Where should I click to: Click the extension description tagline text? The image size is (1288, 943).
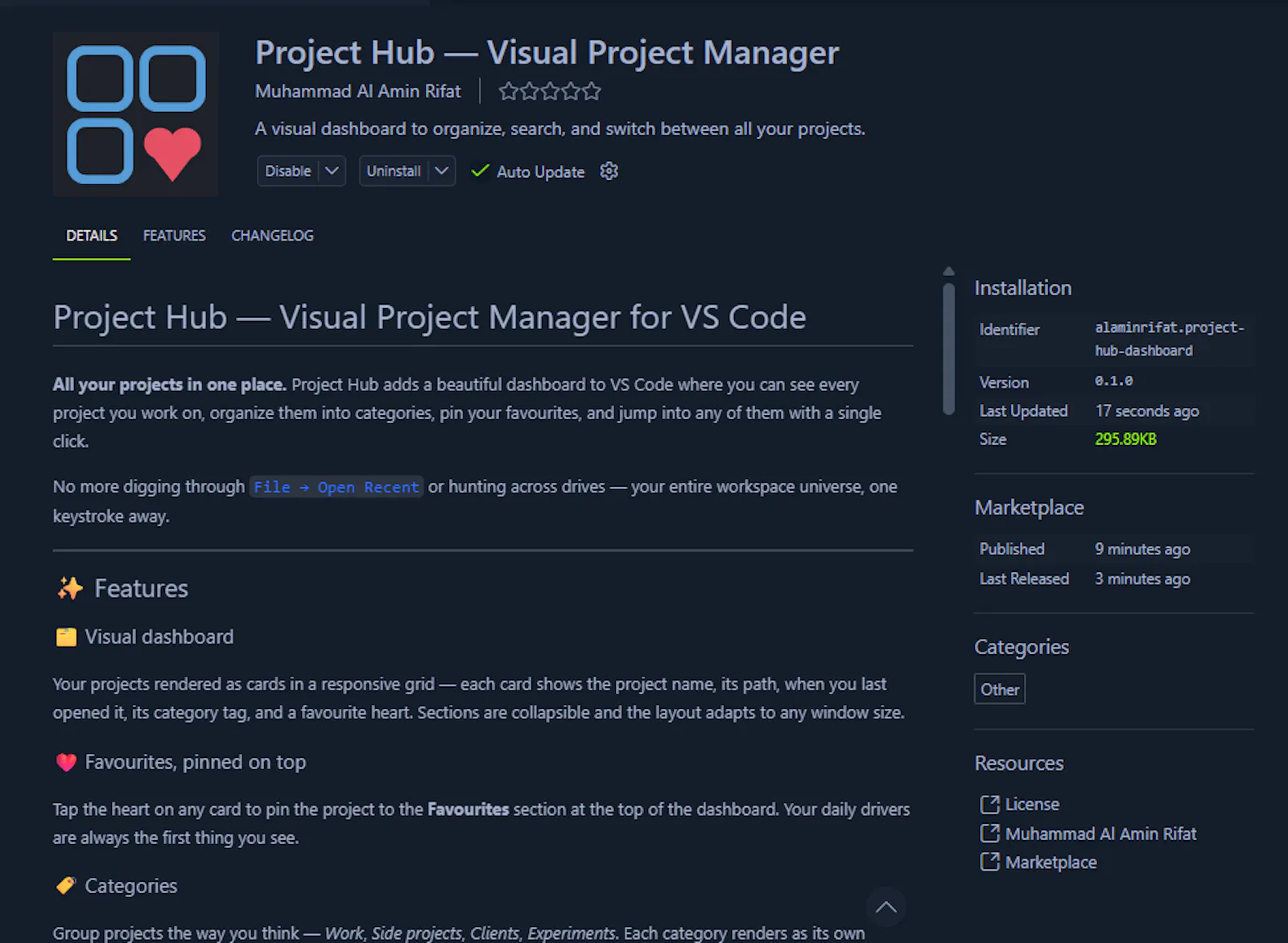pos(560,129)
